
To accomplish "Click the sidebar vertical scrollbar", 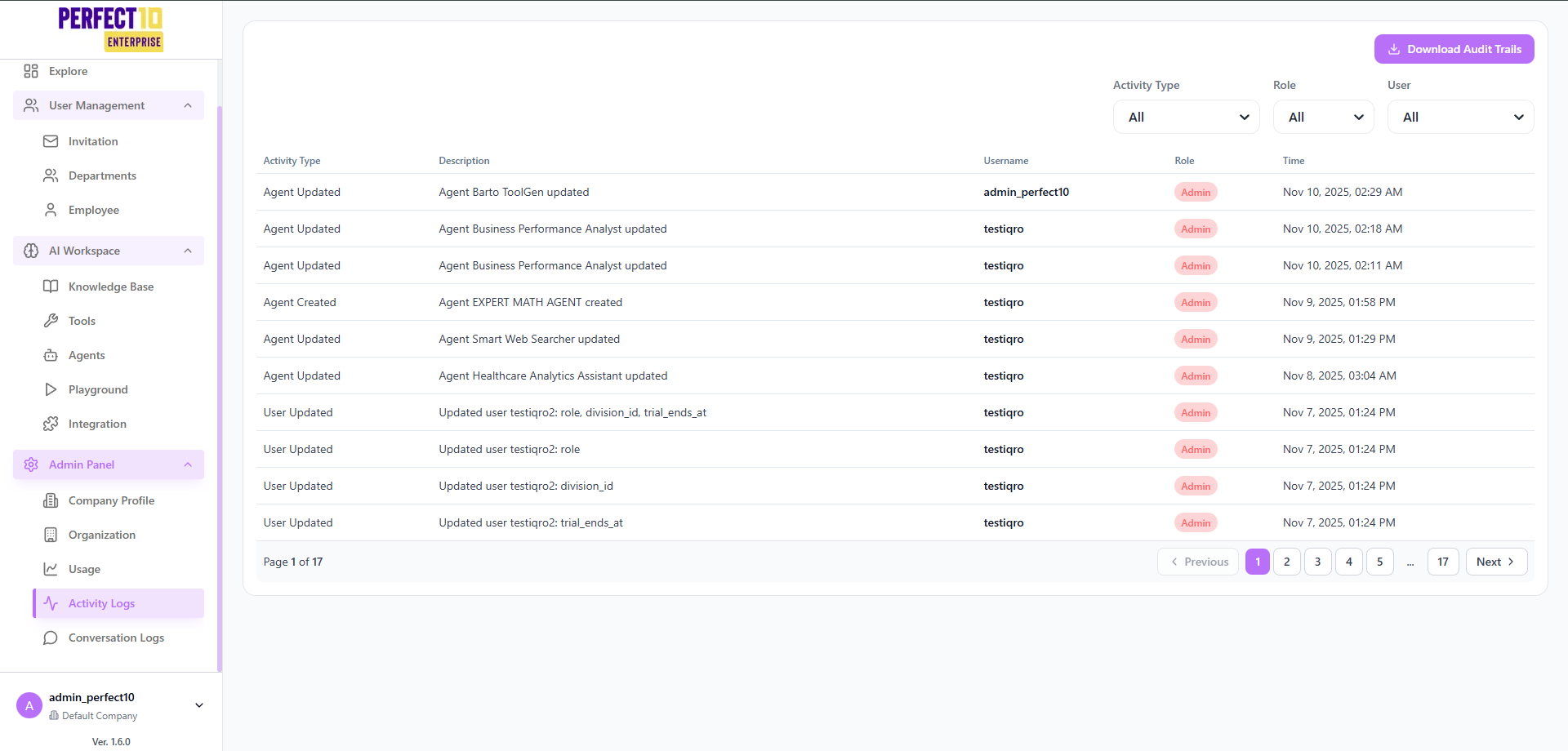I will pyautogui.click(x=219, y=388).
